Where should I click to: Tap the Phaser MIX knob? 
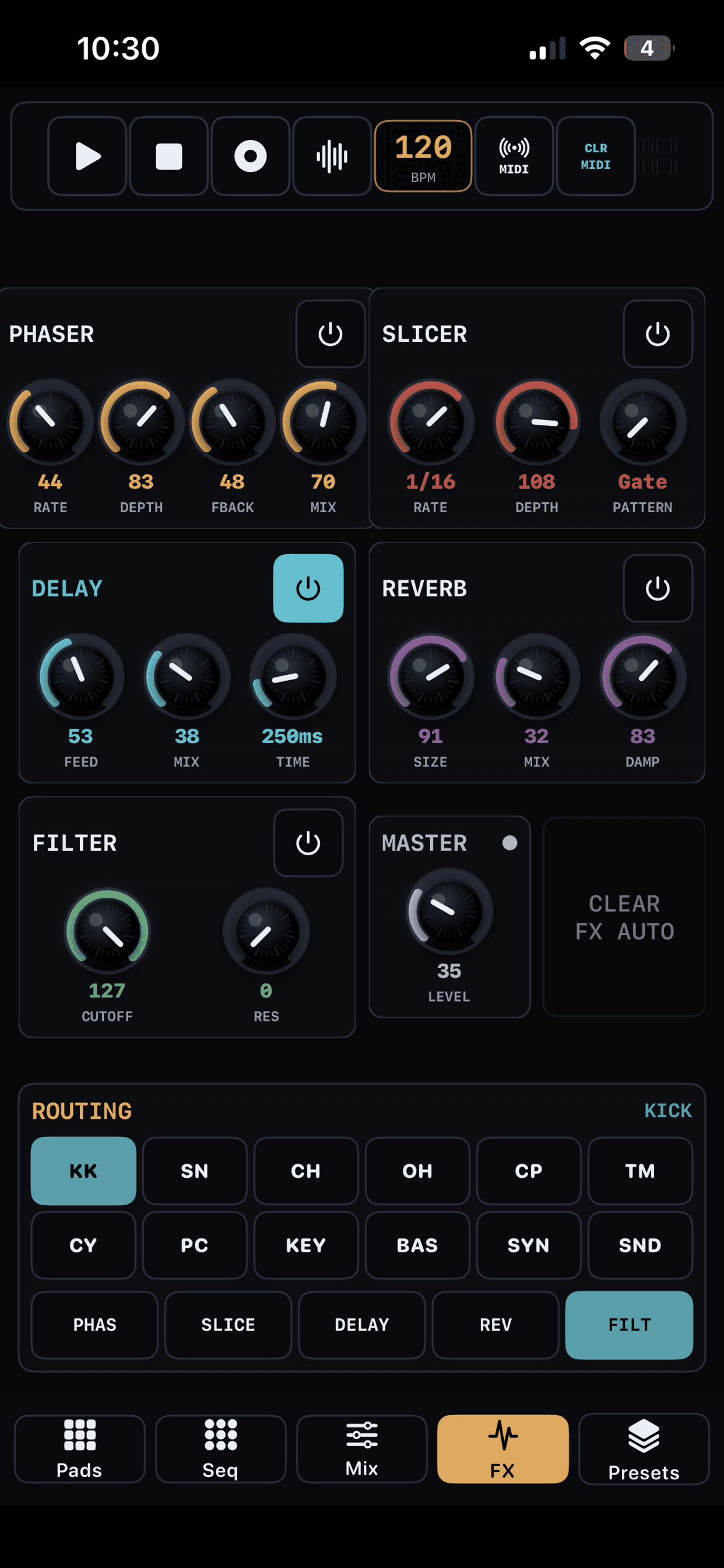[323, 422]
